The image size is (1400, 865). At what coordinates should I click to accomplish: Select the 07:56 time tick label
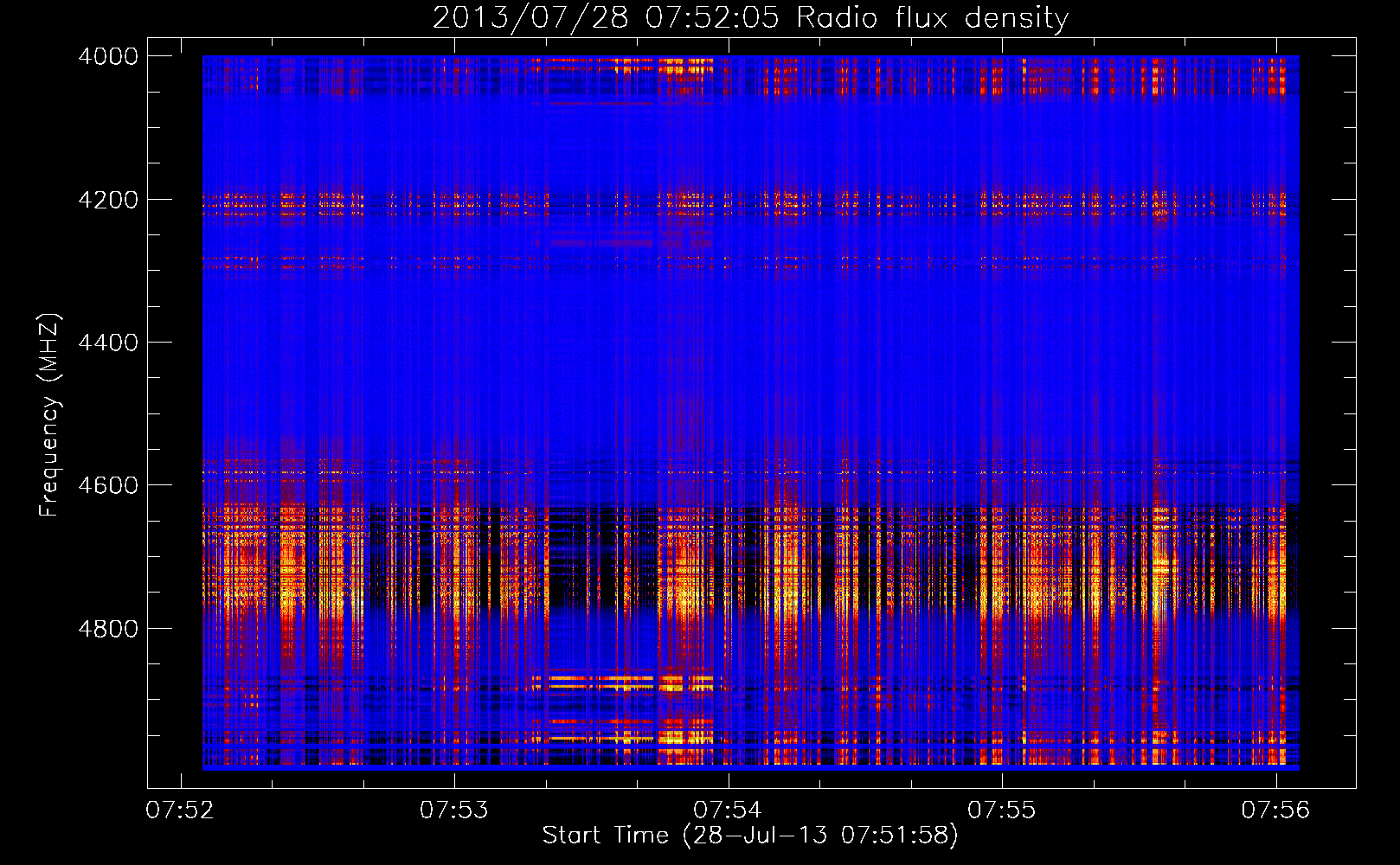(x=1276, y=810)
